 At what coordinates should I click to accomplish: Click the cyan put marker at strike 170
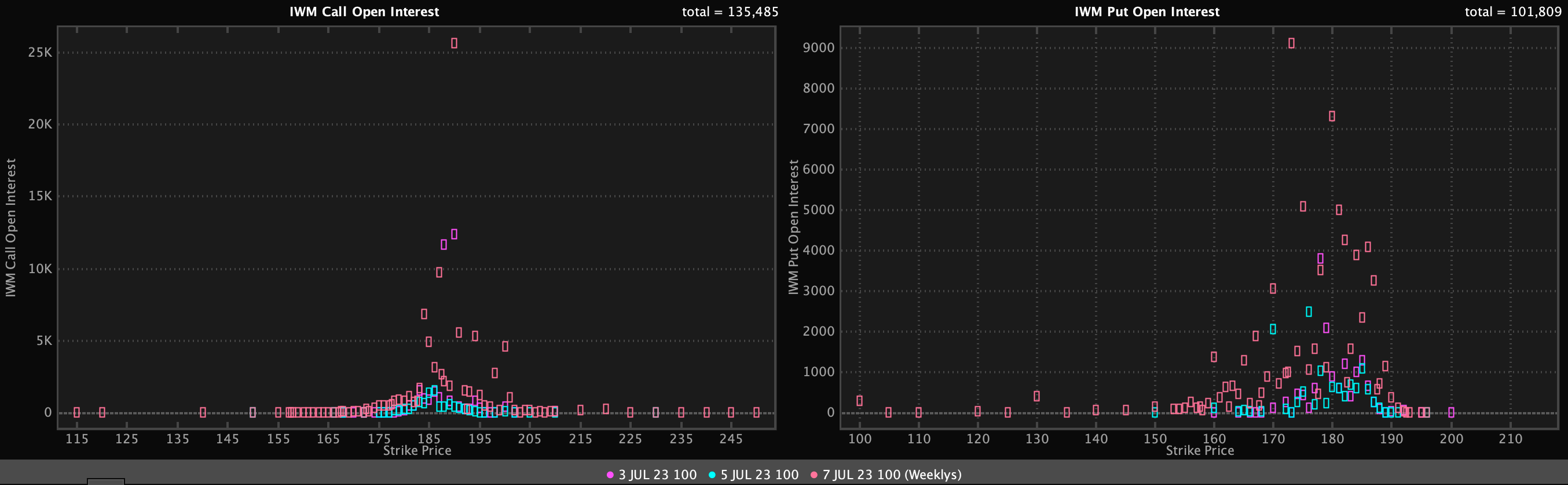click(1273, 329)
